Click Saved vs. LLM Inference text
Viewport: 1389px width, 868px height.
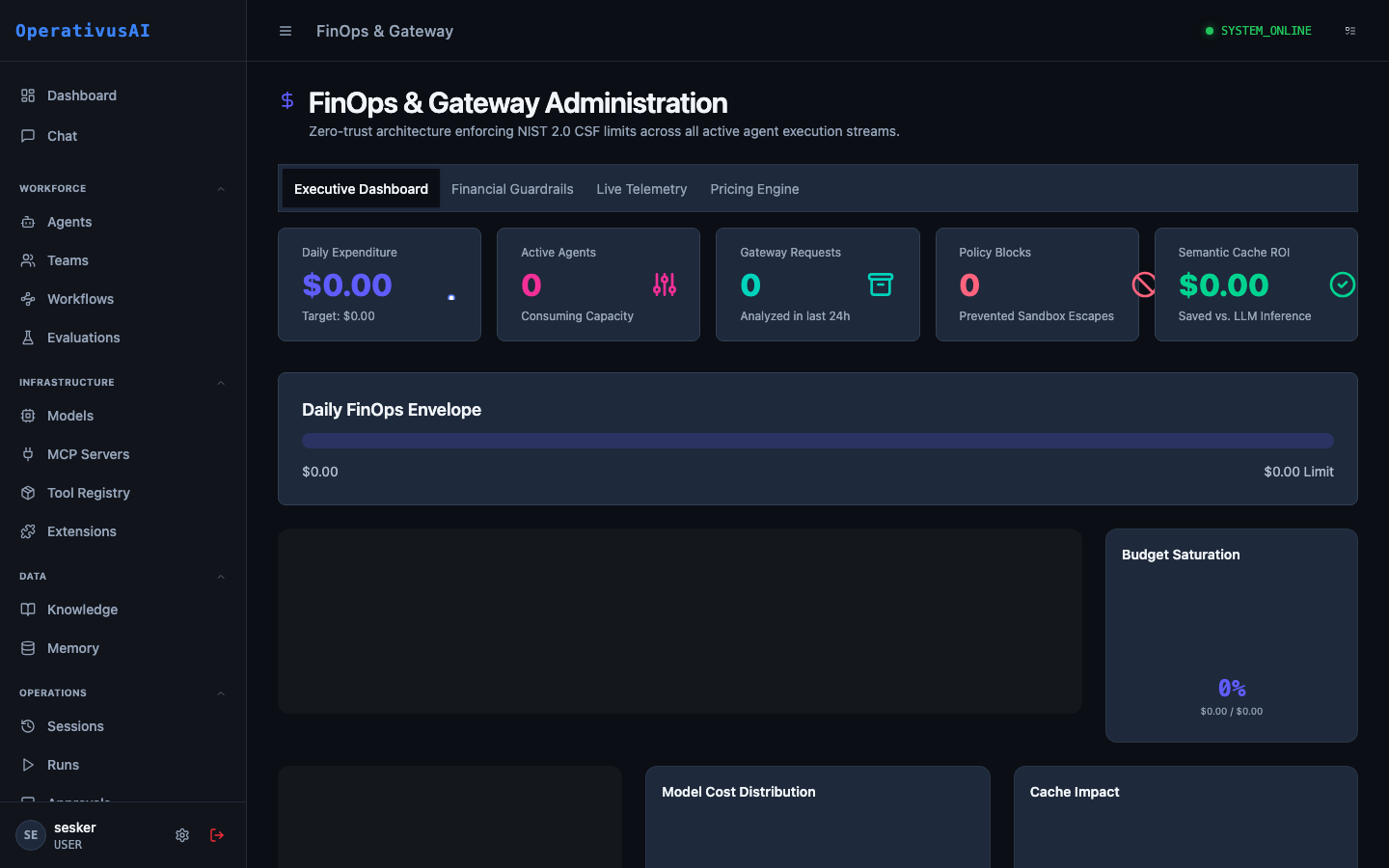[x=1244, y=316]
